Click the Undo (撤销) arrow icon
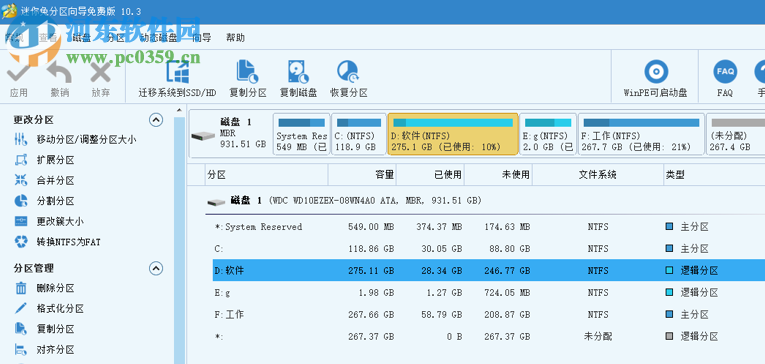765x364 pixels. click(60, 73)
